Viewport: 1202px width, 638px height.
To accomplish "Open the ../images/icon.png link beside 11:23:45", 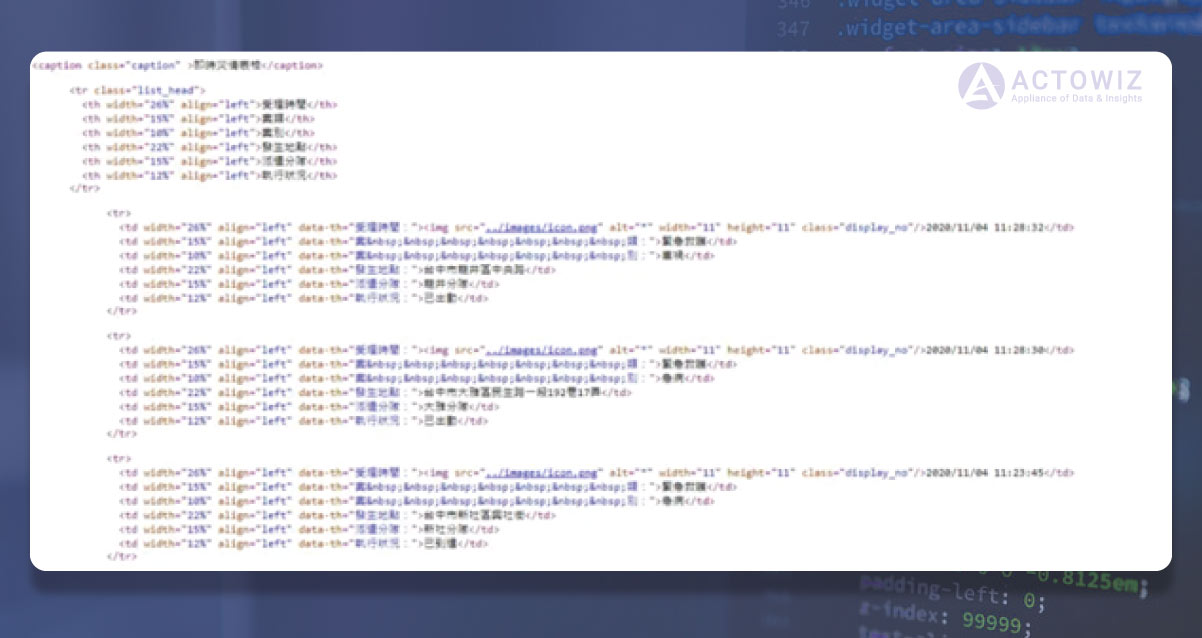I will [x=541, y=474].
